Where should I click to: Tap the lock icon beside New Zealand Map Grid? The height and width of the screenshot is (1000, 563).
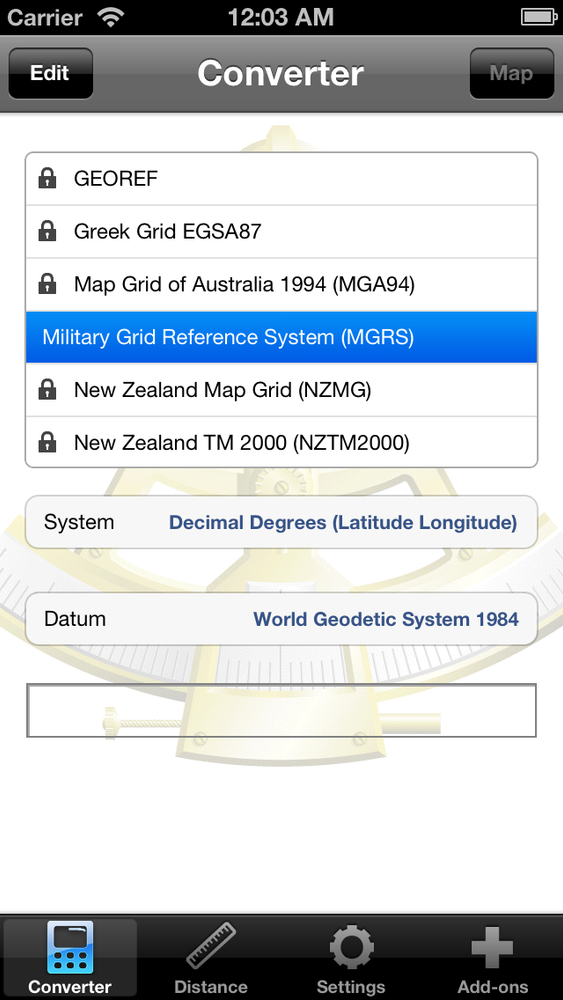coord(47,389)
